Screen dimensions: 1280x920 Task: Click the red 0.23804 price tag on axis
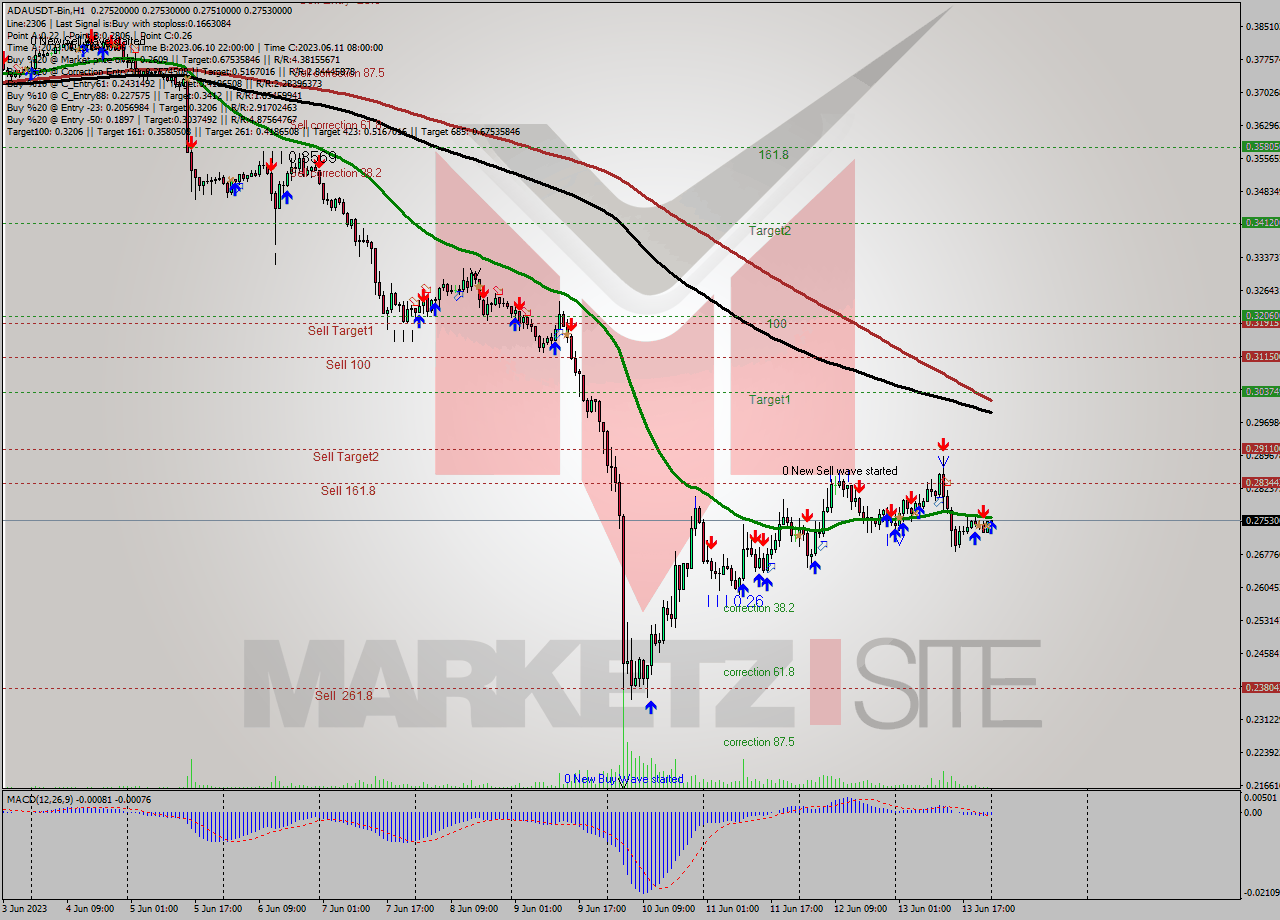(x=1260, y=688)
